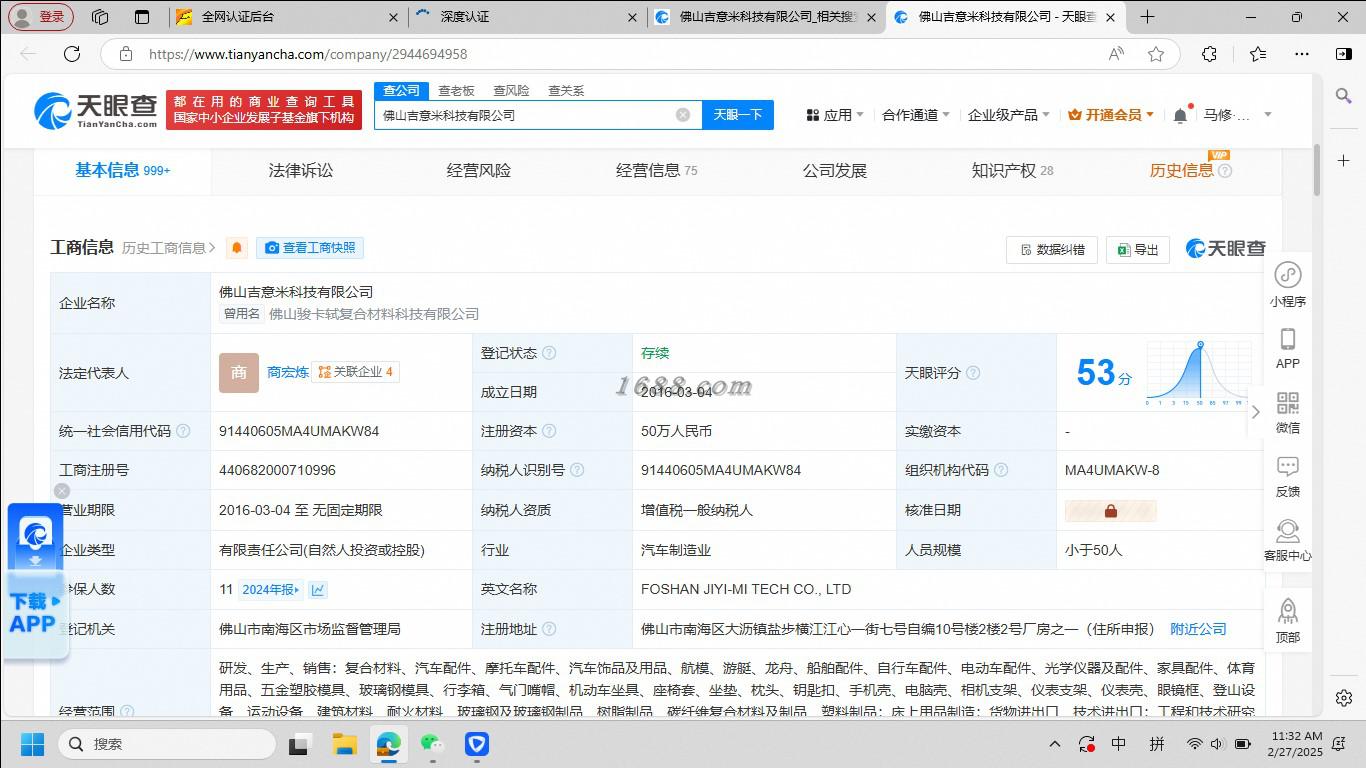Open the 历史信息 VIP tab
The height and width of the screenshot is (768, 1366).
[1190, 170]
